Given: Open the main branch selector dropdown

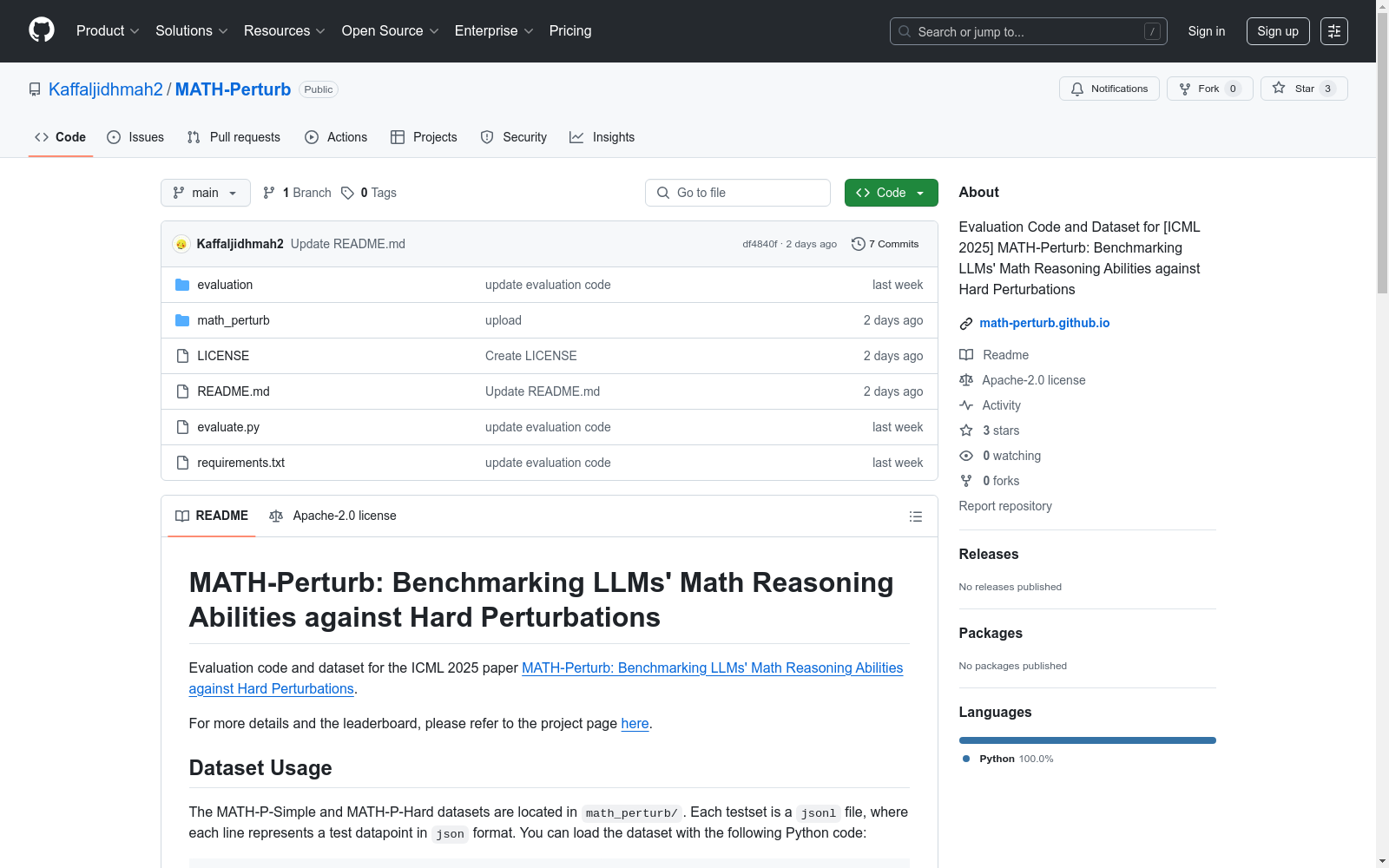Looking at the screenshot, I should 206,193.
